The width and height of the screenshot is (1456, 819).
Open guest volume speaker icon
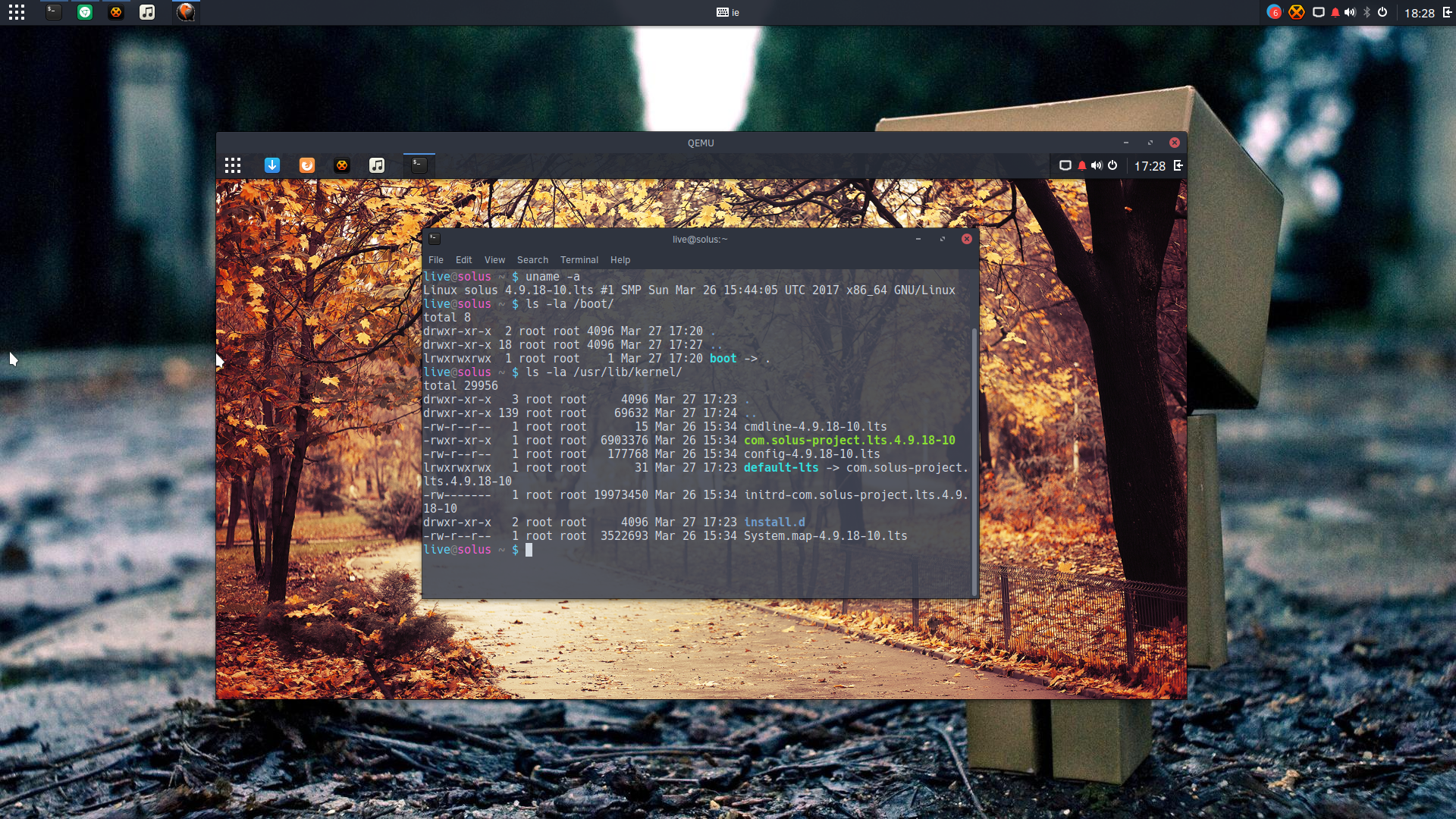click(1097, 165)
